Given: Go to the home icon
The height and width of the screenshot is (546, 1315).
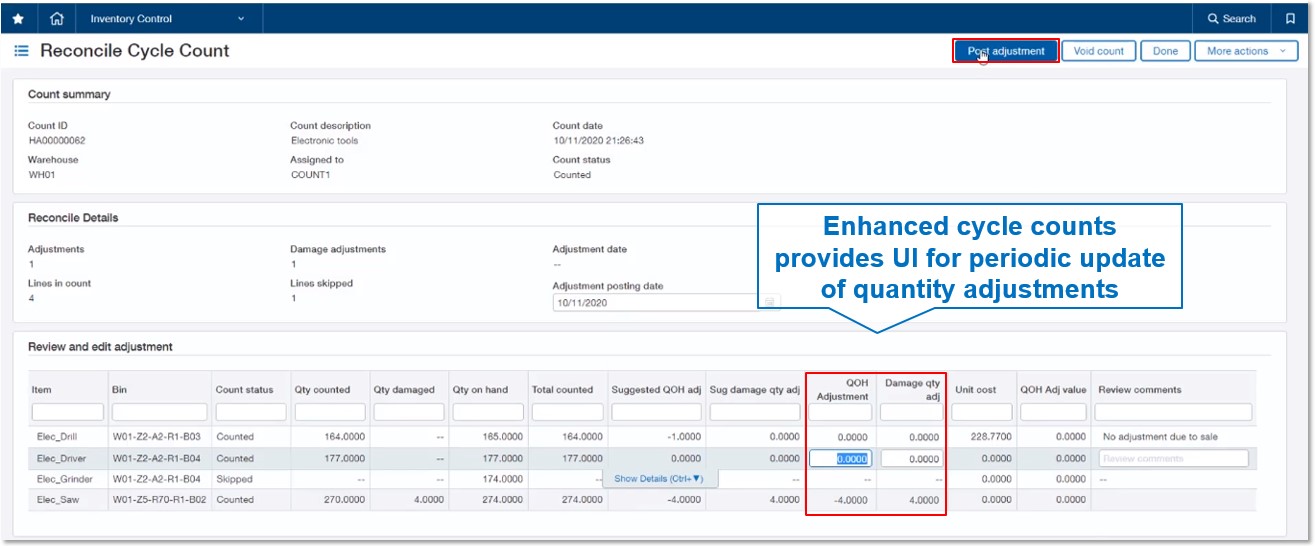Looking at the screenshot, I should pyautogui.click(x=56, y=19).
